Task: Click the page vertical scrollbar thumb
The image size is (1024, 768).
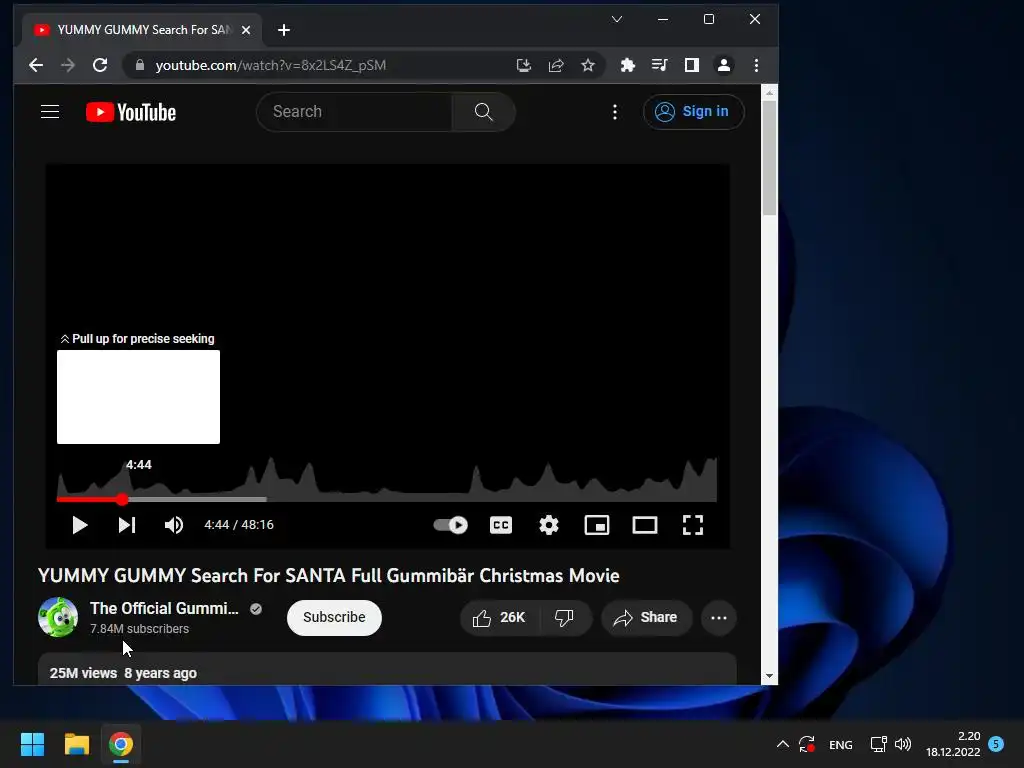Action: [769, 159]
